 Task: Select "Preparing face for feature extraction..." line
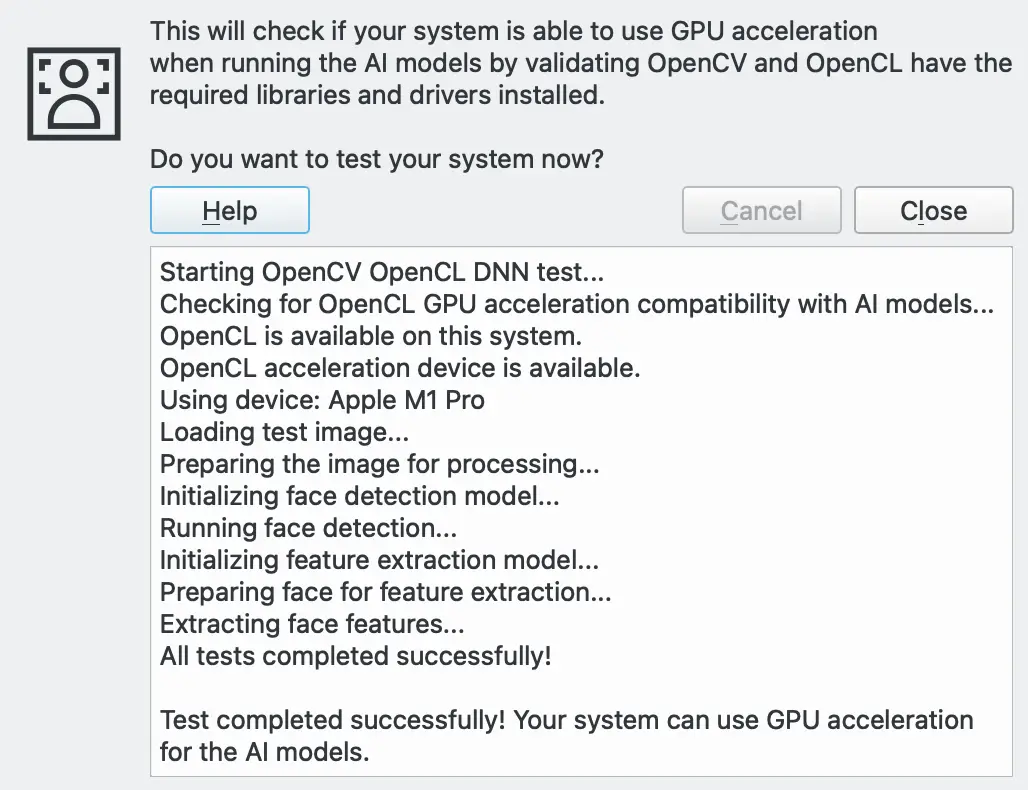pos(385,592)
